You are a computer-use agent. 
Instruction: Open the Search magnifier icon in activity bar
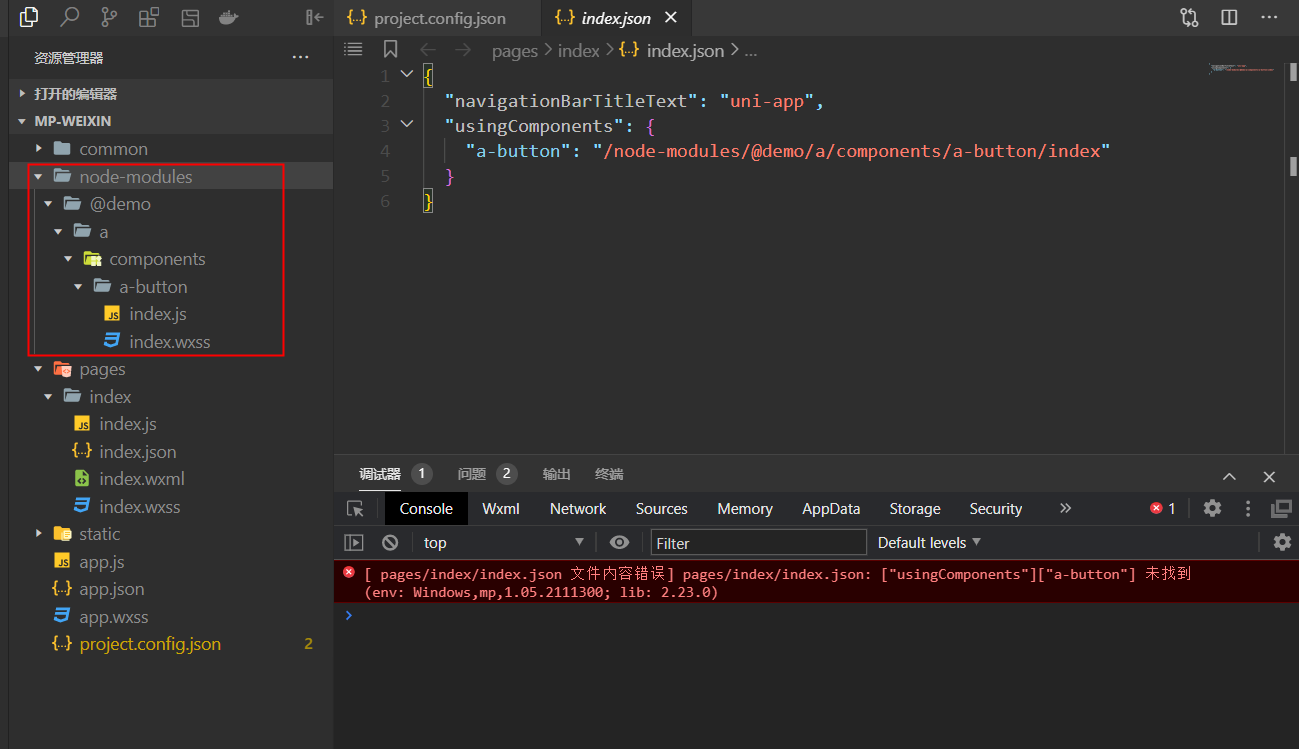click(69, 17)
